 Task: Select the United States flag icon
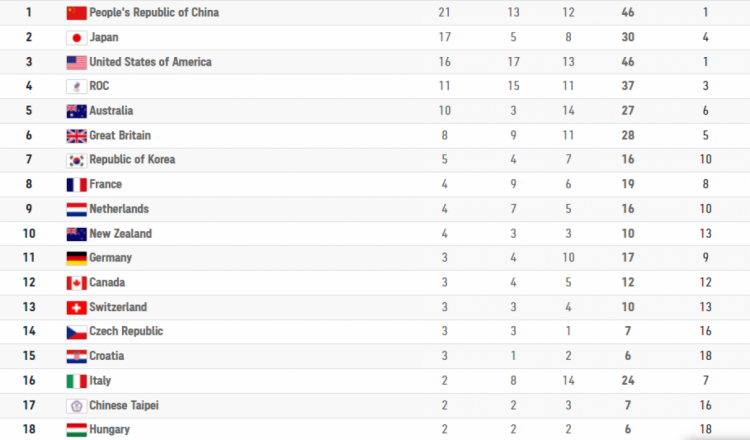(x=77, y=63)
